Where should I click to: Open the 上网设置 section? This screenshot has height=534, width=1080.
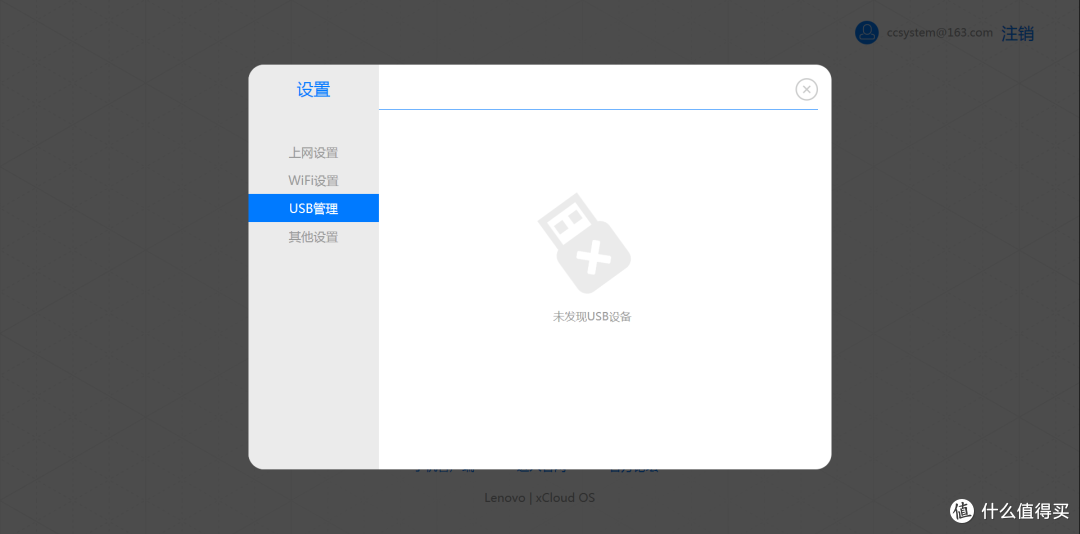313,152
